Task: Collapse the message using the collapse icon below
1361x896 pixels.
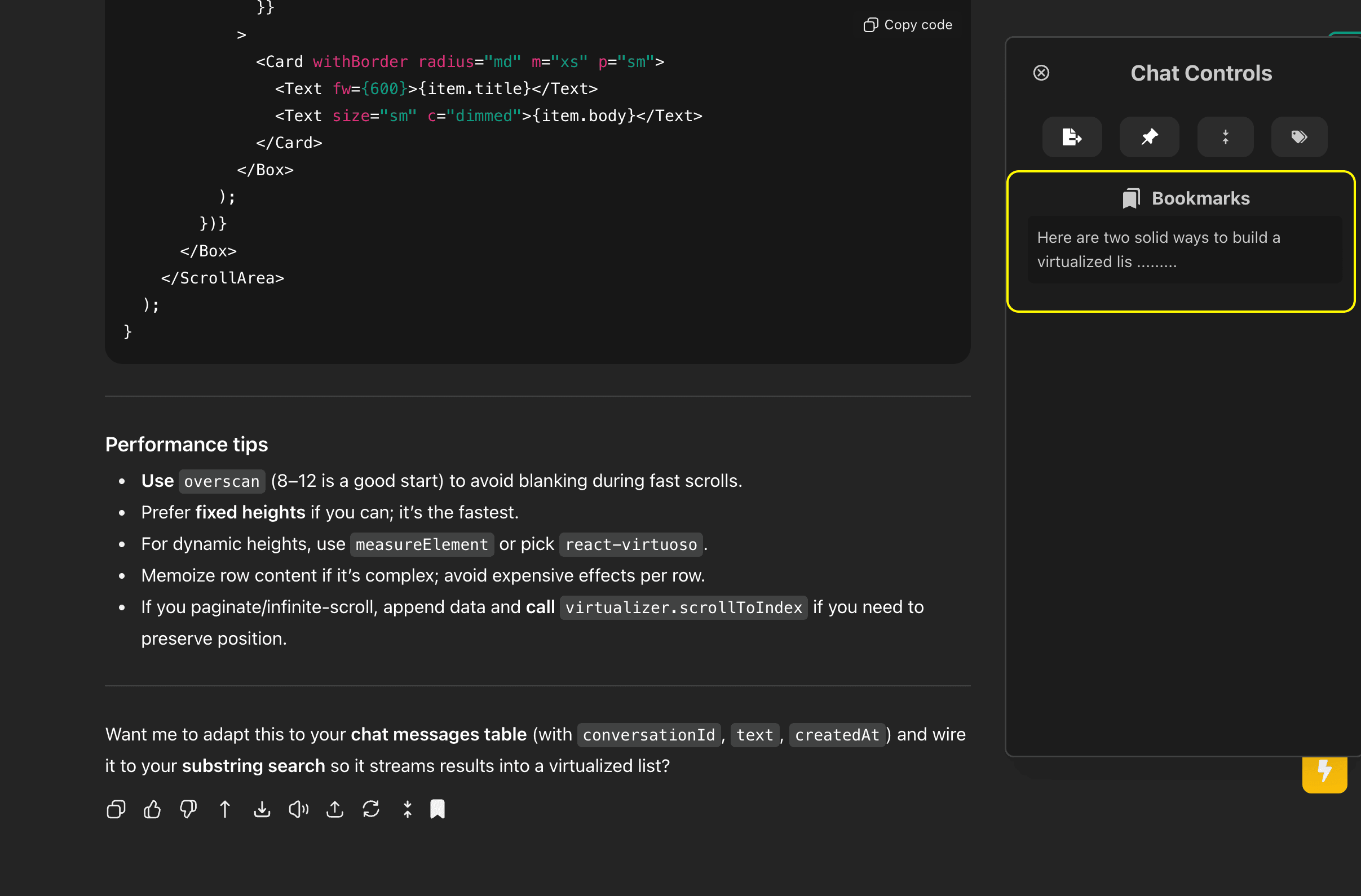Action: 407,809
